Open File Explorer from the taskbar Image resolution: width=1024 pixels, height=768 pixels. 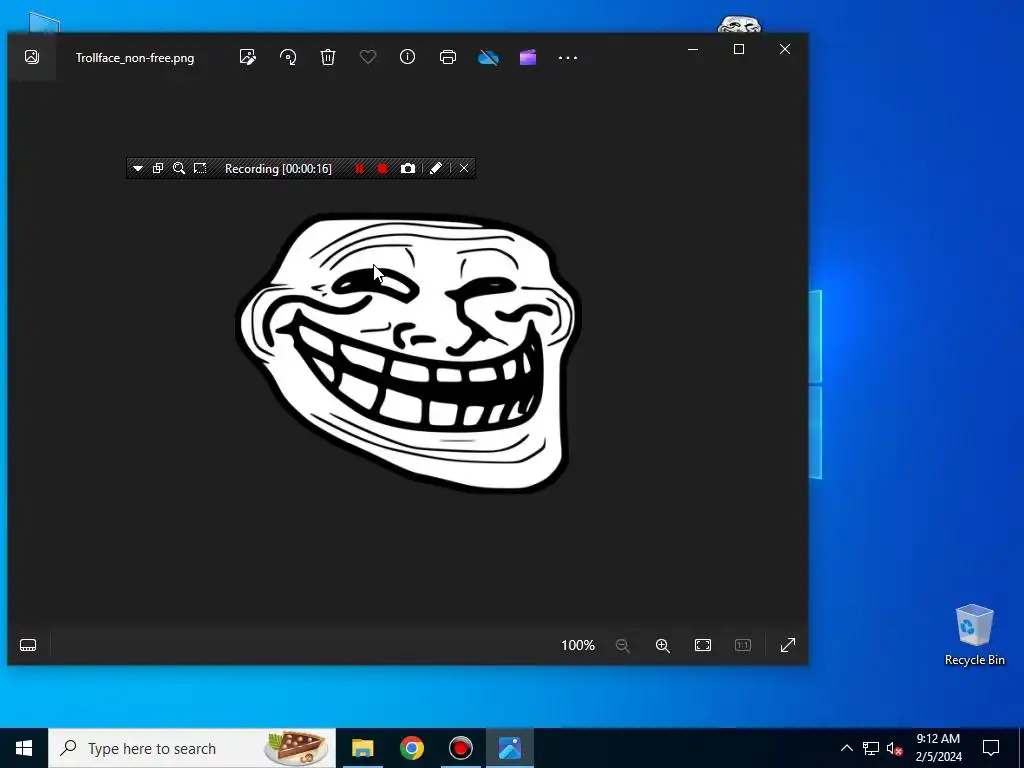click(362, 748)
